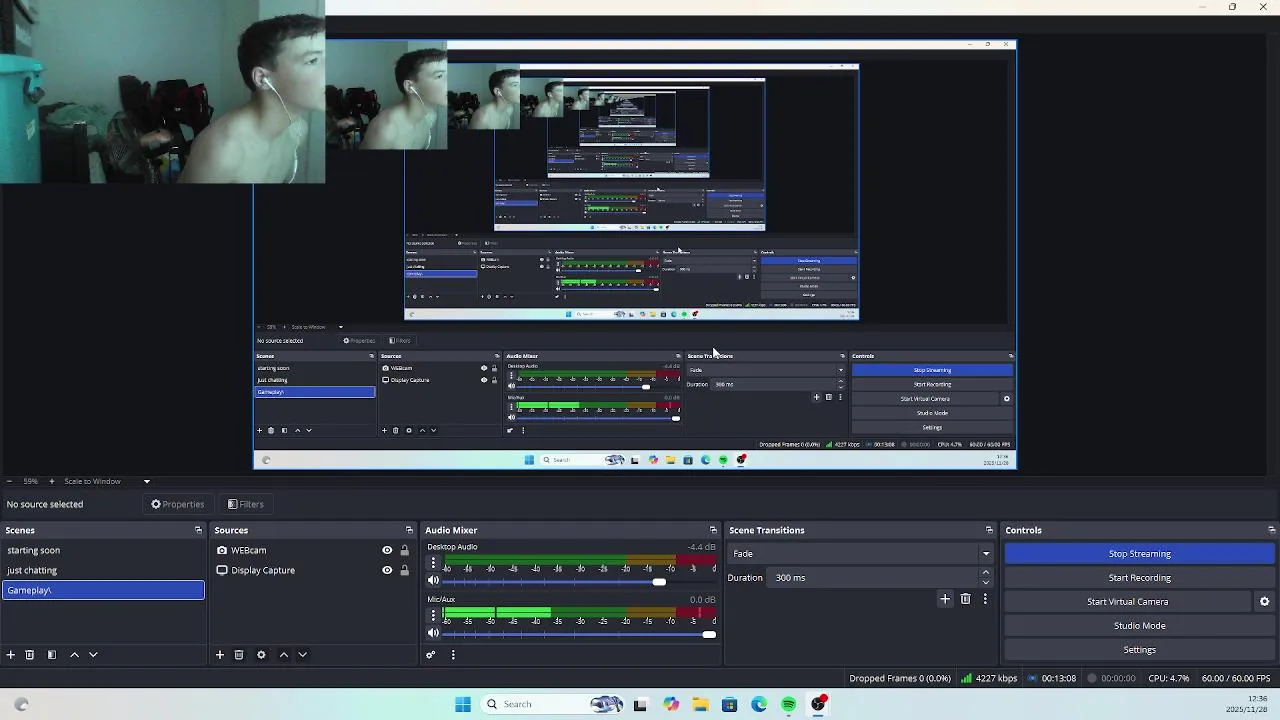This screenshot has height=720, width=1280.
Task: Open Mic/Aux three-dot options
Action: click(433, 616)
